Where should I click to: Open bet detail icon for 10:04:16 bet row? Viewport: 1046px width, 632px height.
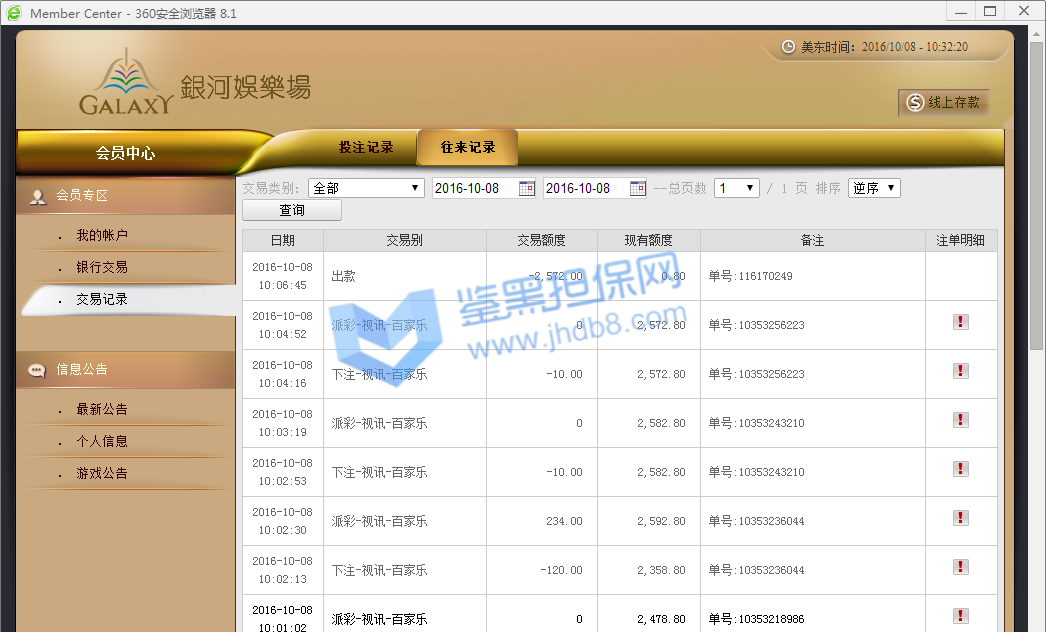pos(961,371)
